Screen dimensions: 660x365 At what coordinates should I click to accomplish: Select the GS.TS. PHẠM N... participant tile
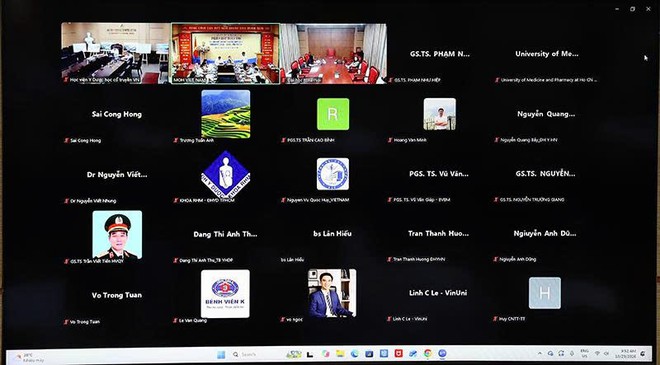pos(440,53)
